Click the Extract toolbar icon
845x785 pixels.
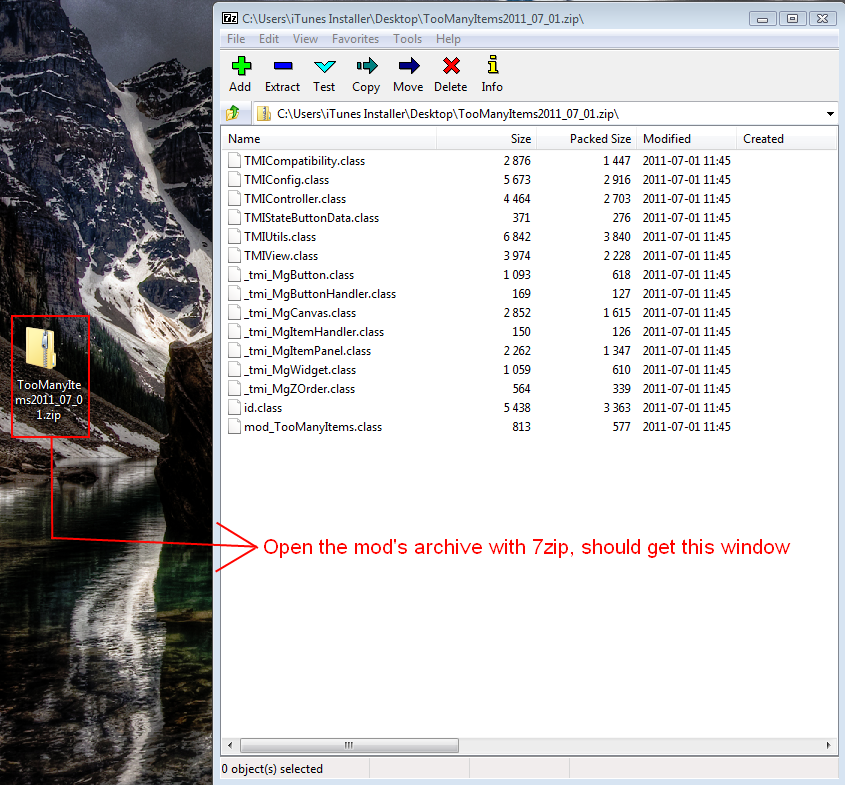click(282, 66)
